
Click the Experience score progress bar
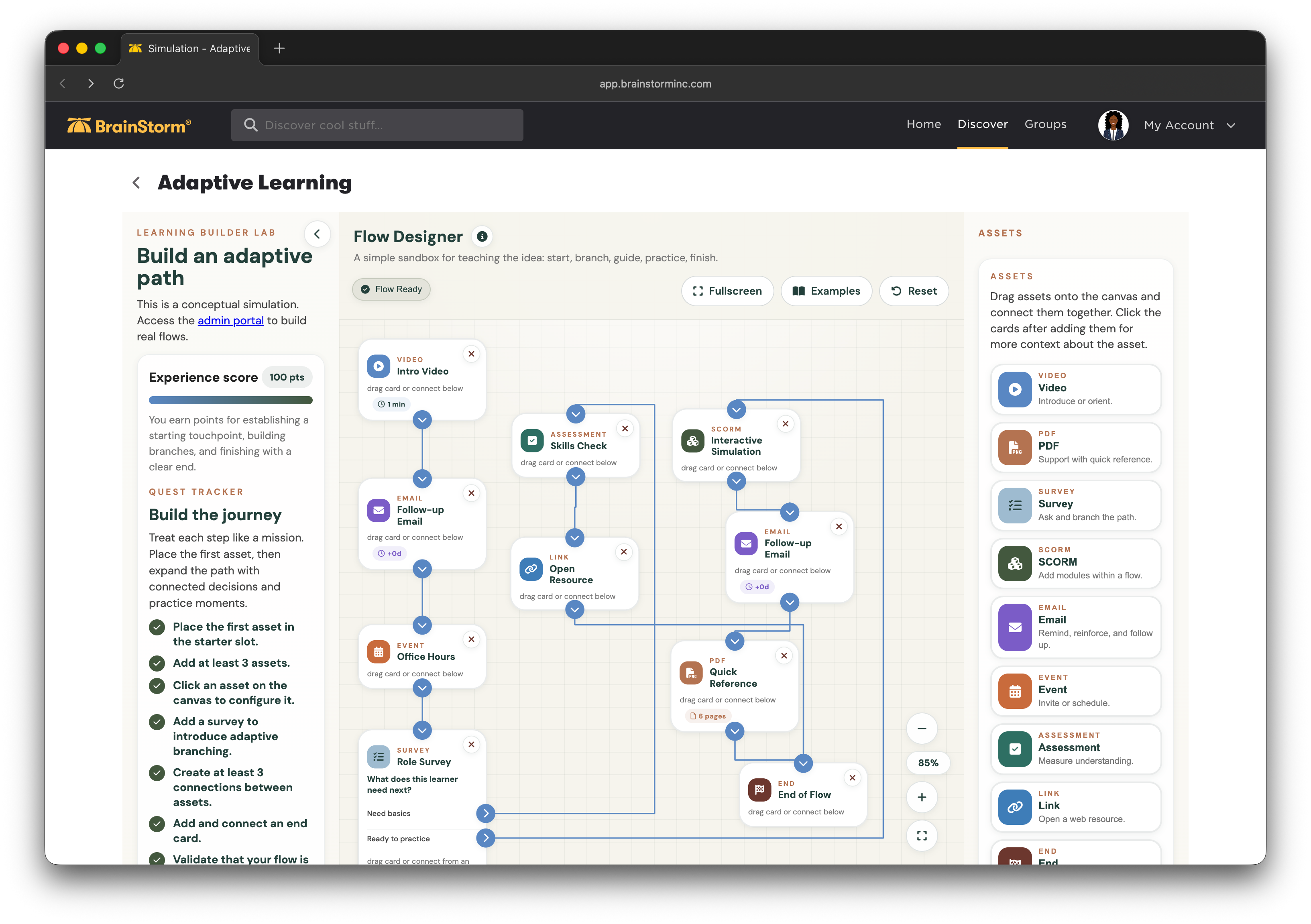(231, 400)
